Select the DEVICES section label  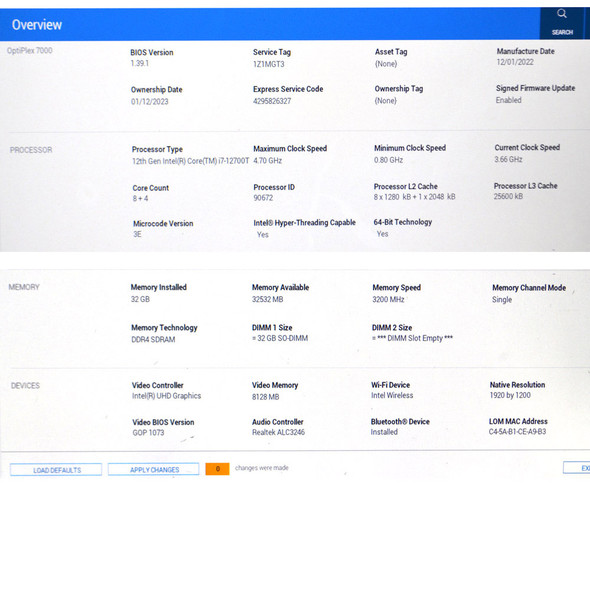[25, 386]
